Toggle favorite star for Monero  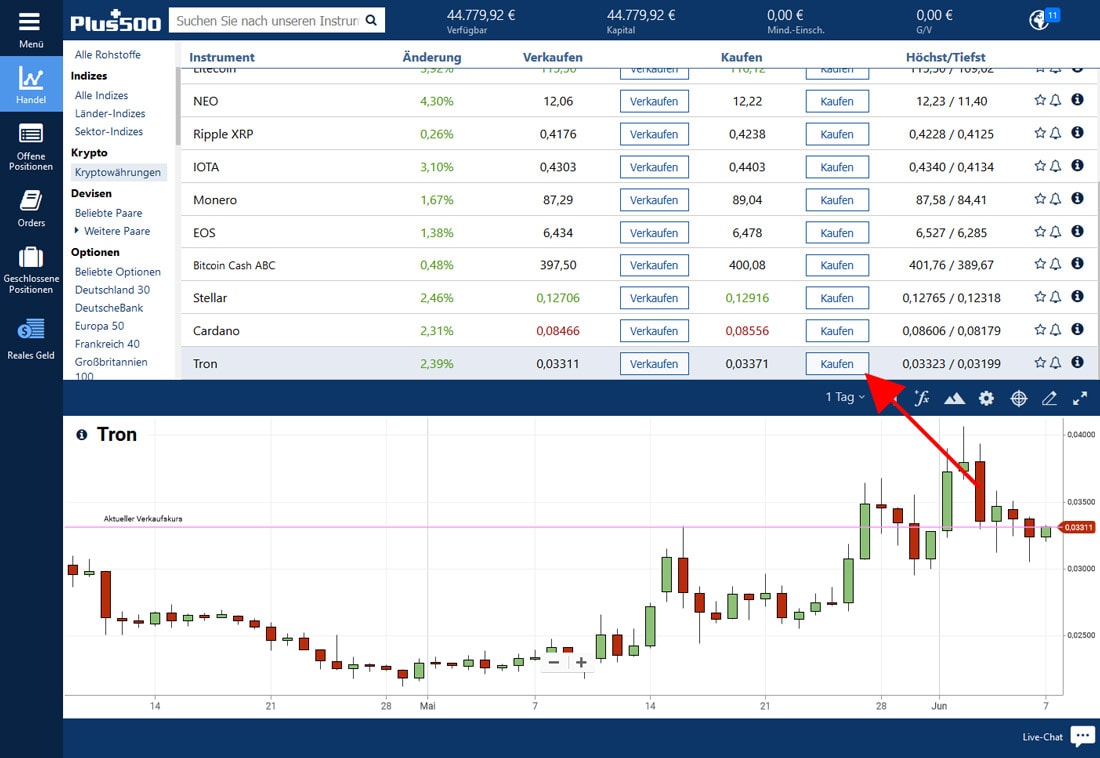point(1040,199)
